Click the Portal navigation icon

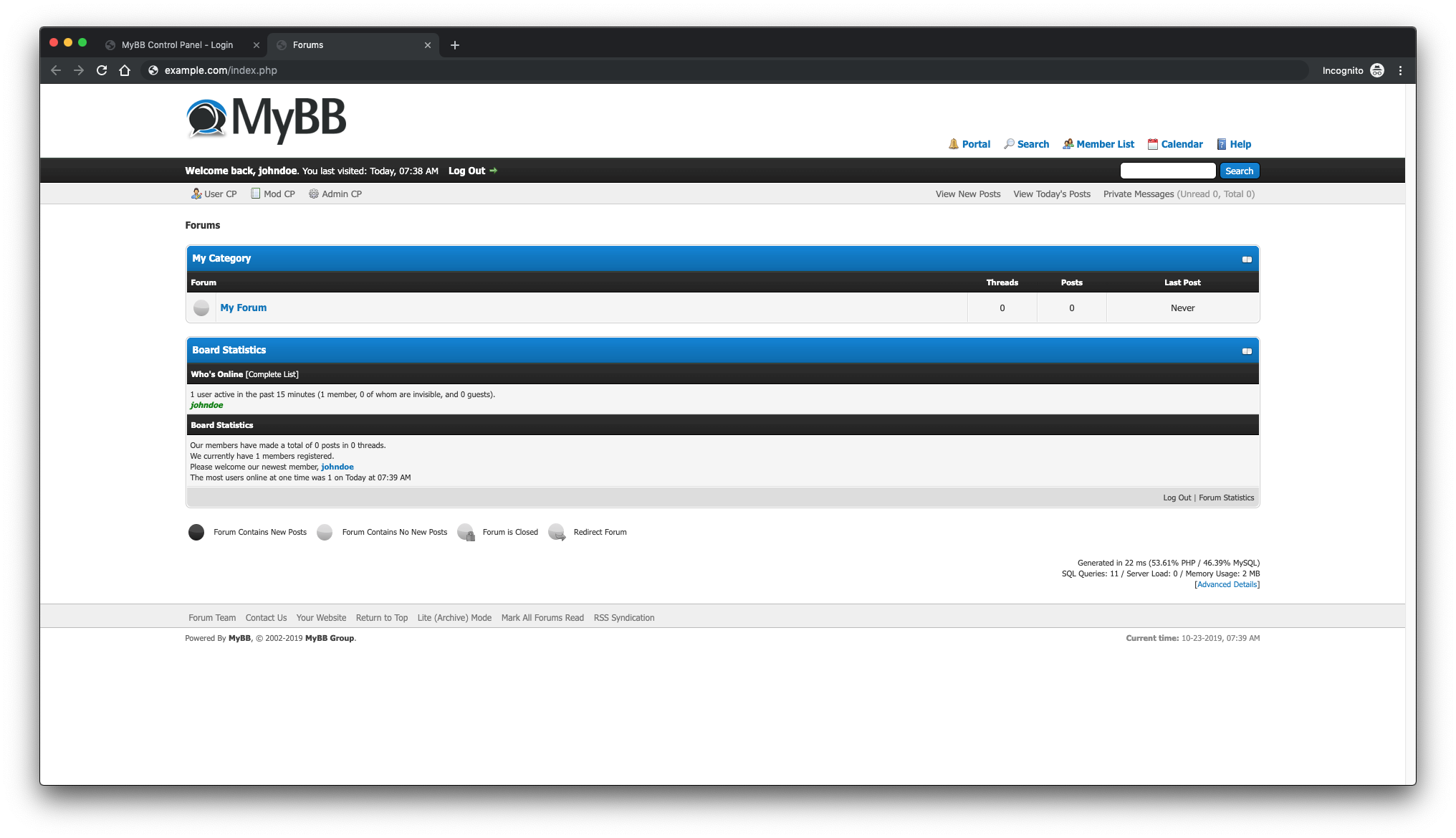(954, 143)
